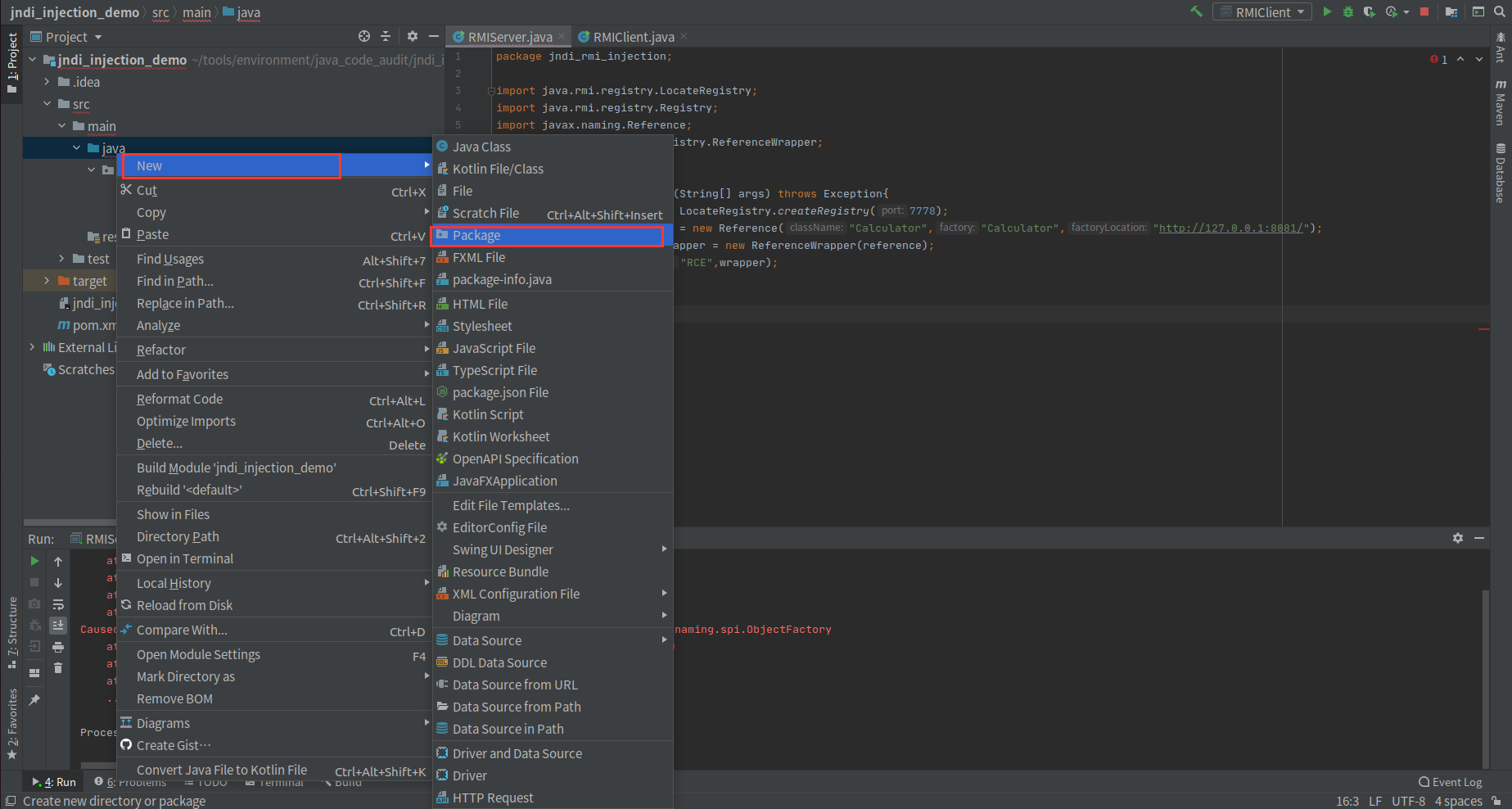The height and width of the screenshot is (809, 1512).
Task: Click the red error indicator in editor
Action: (1438, 59)
